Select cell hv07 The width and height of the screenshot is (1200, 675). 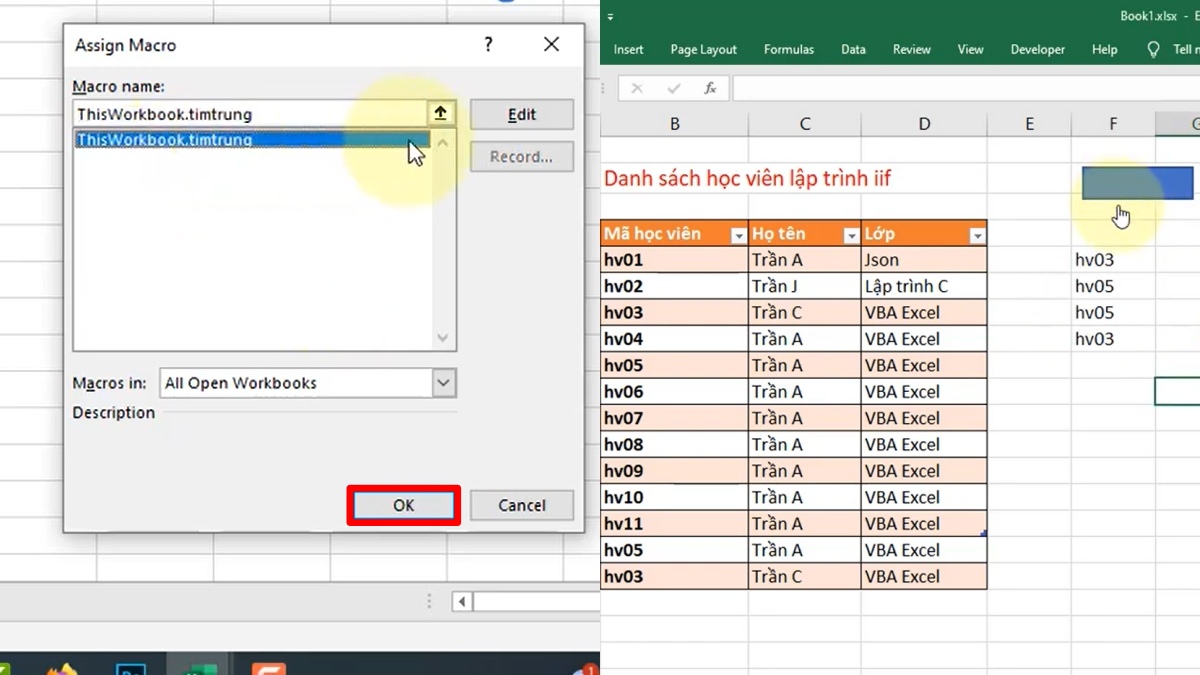coord(675,418)
